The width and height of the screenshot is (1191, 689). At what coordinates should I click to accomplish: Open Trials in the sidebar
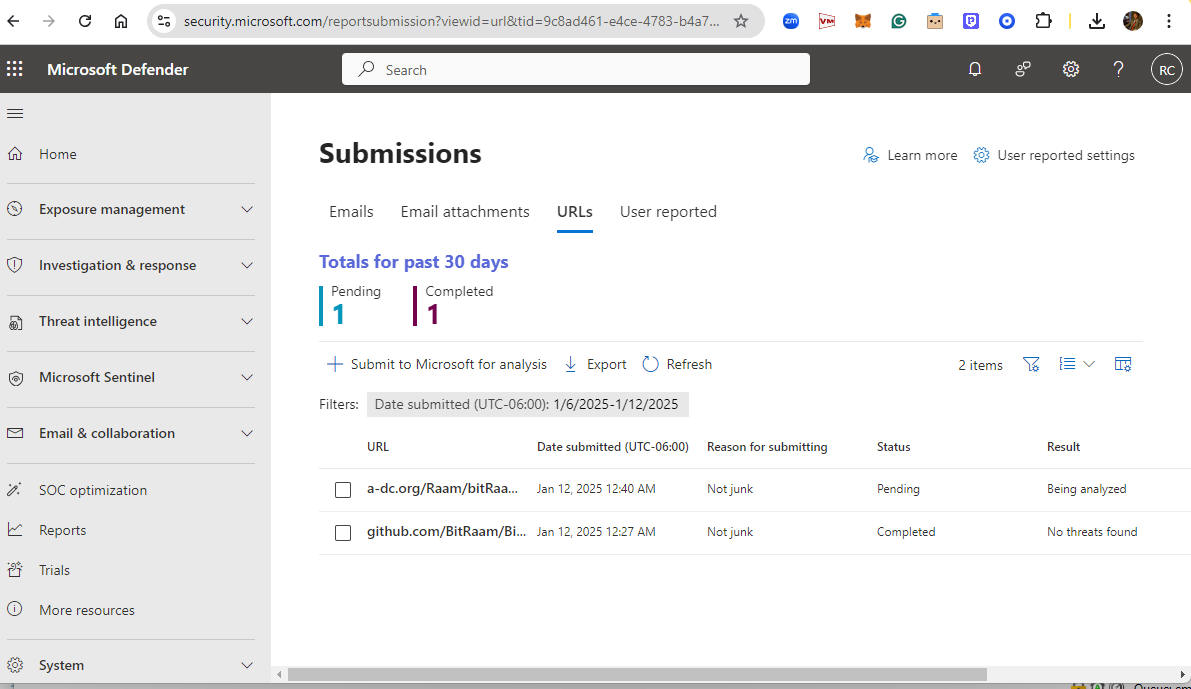(54, 570)
